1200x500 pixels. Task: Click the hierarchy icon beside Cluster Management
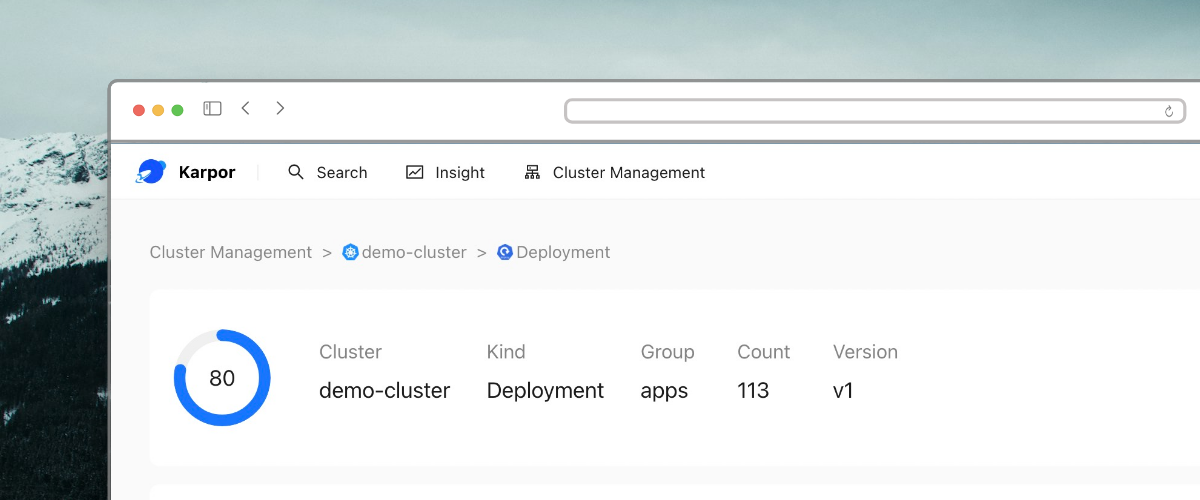tap(532, 172)
